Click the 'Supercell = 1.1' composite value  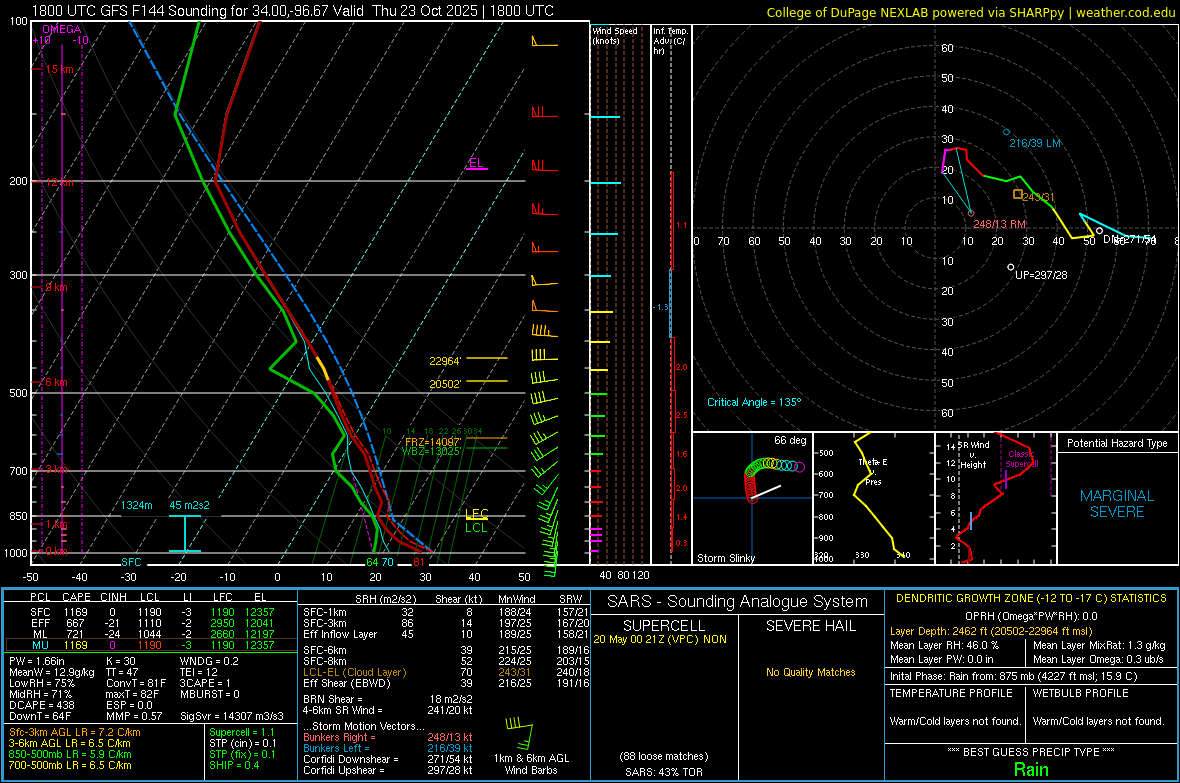point(242,732)
